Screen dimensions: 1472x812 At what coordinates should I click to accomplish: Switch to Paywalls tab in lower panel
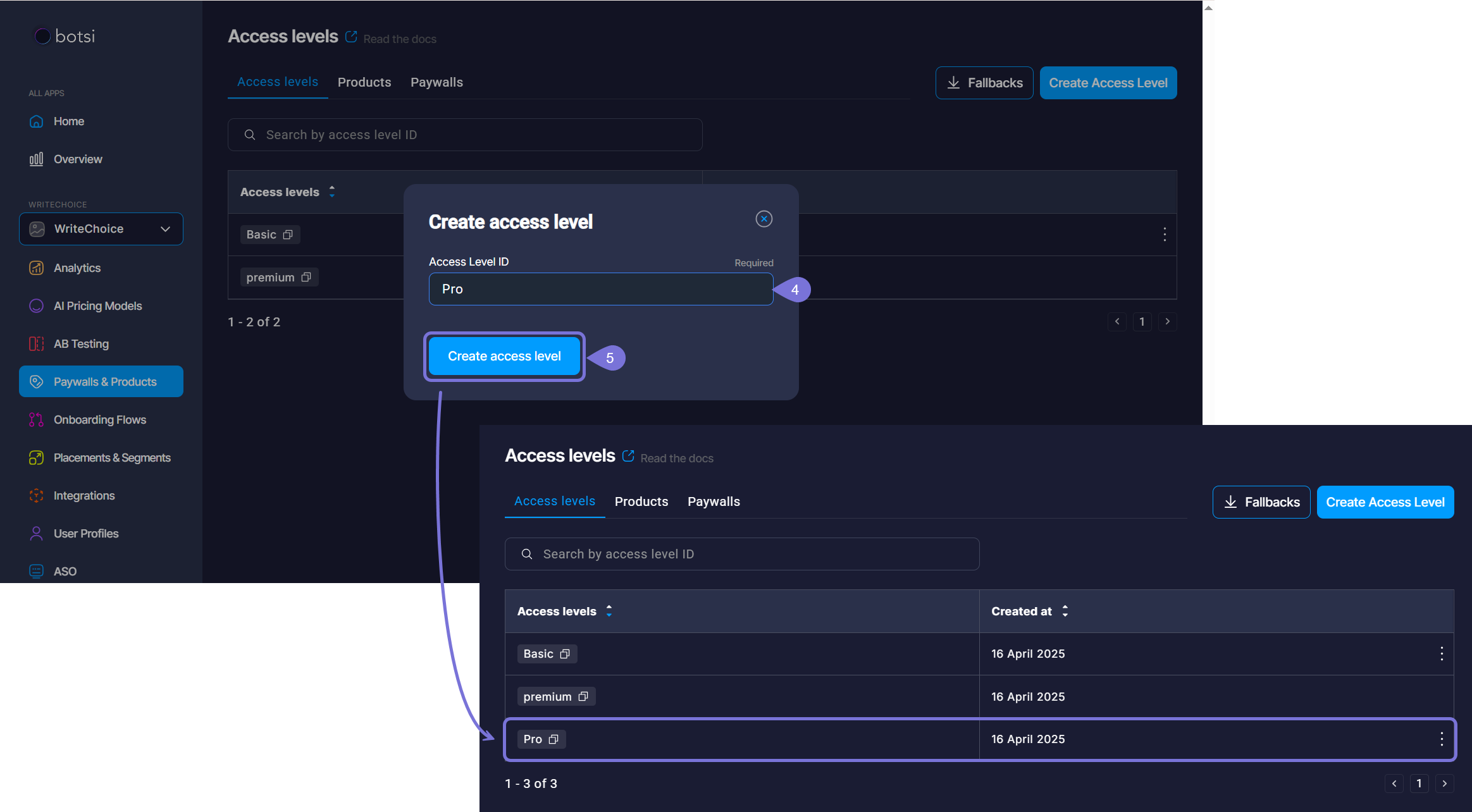(713, 501)
